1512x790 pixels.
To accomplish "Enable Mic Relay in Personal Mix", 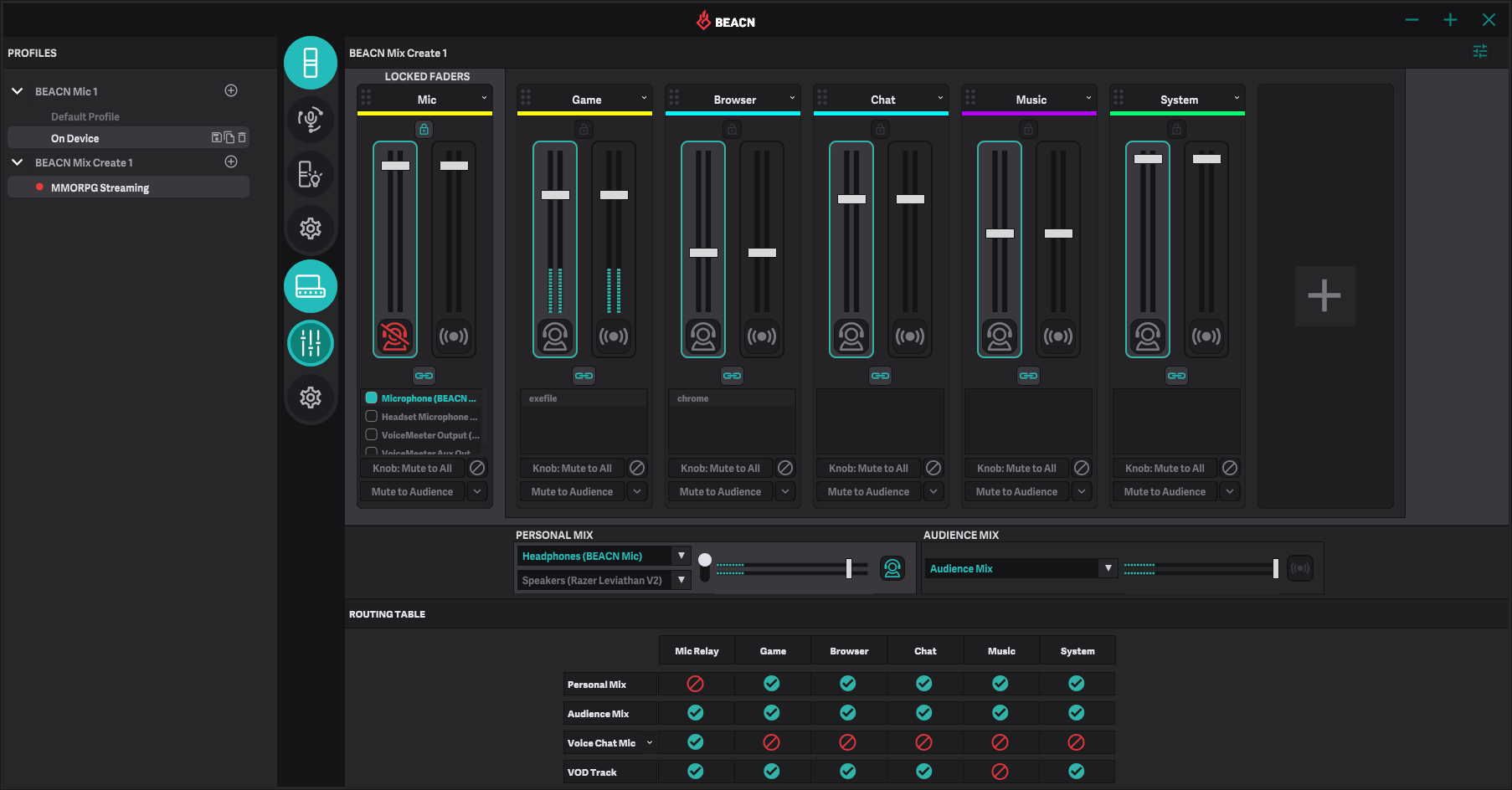I will coord(696,684).
